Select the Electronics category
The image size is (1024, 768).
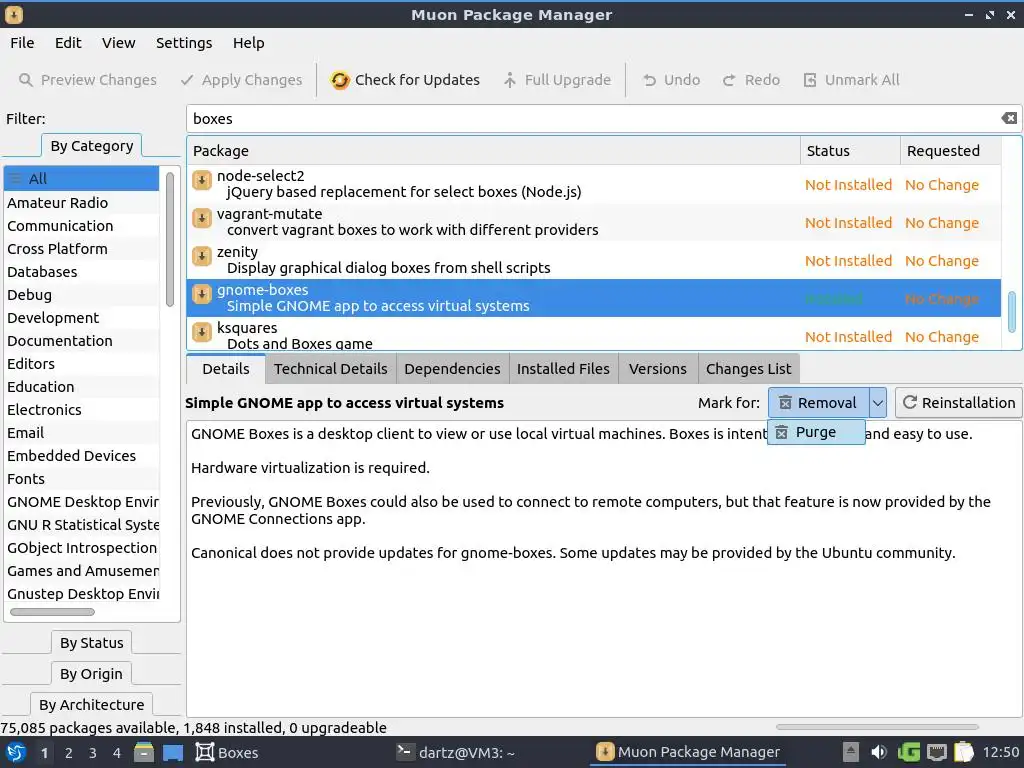click(x=82, y=409)
